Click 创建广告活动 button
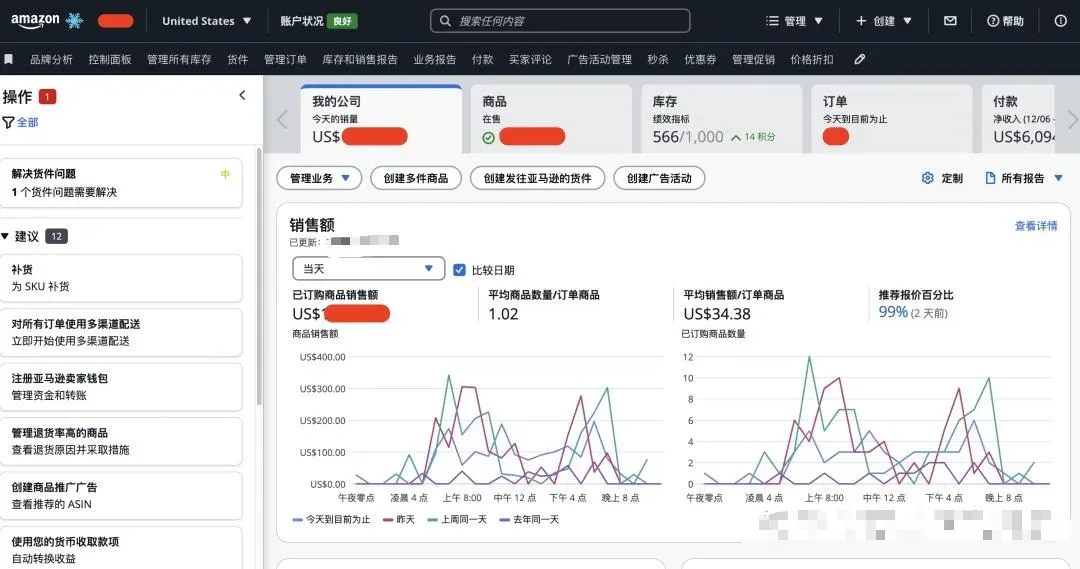 click(659, 178)
